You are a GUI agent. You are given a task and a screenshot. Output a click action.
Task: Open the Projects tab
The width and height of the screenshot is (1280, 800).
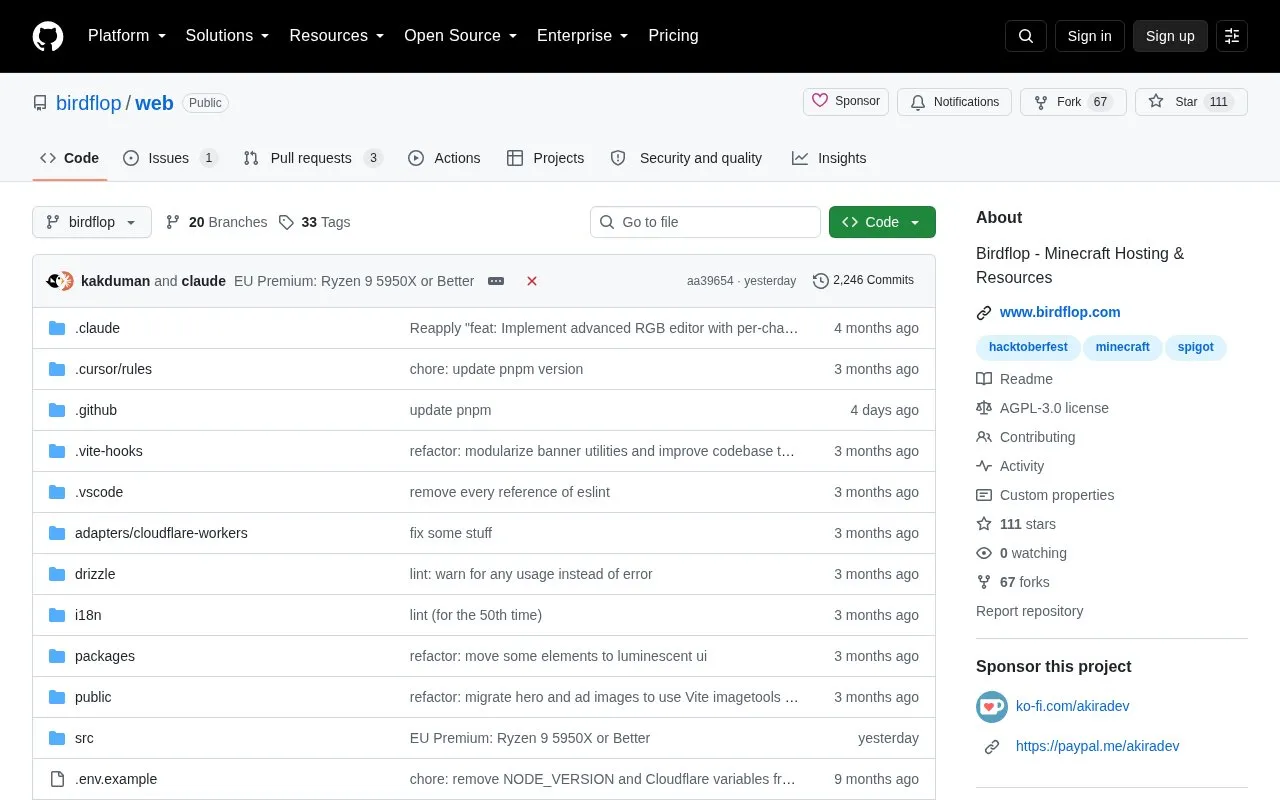pyautogui.click(x=545, y=158)
